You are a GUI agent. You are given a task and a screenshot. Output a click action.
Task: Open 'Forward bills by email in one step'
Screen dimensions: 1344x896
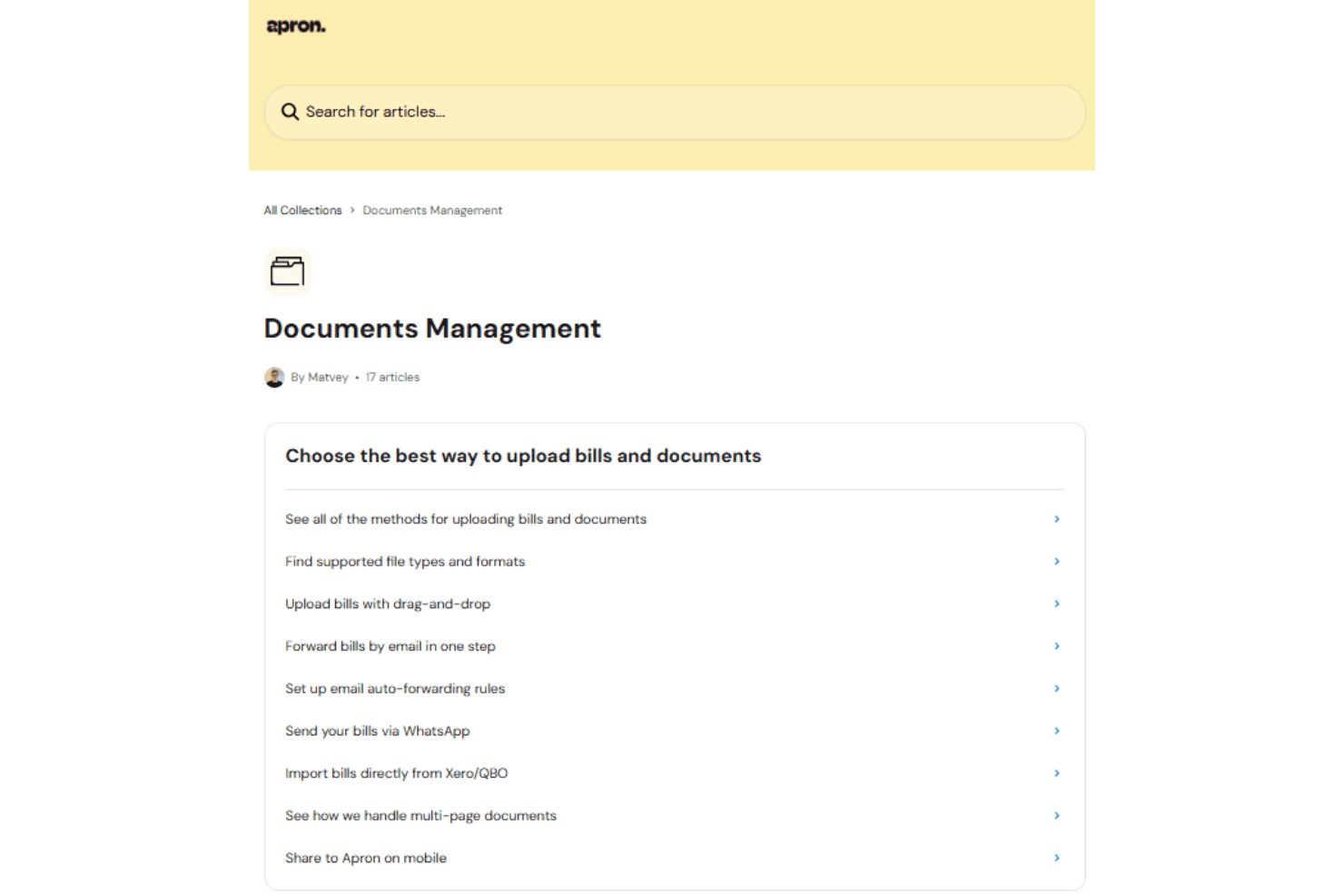coord(674,646)
